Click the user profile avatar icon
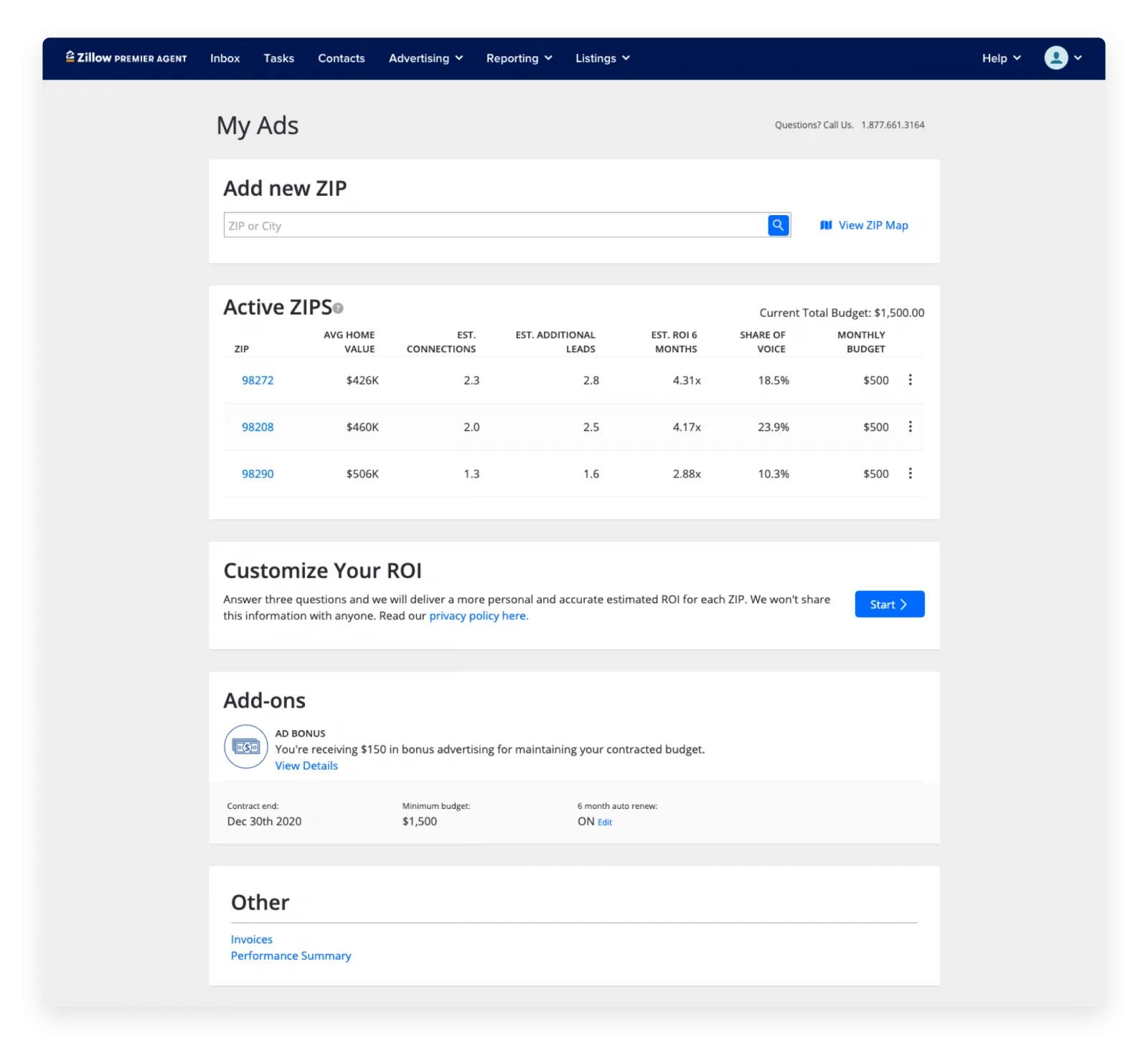This screenshot has width=1148, height=1060. coord(1055,58)
